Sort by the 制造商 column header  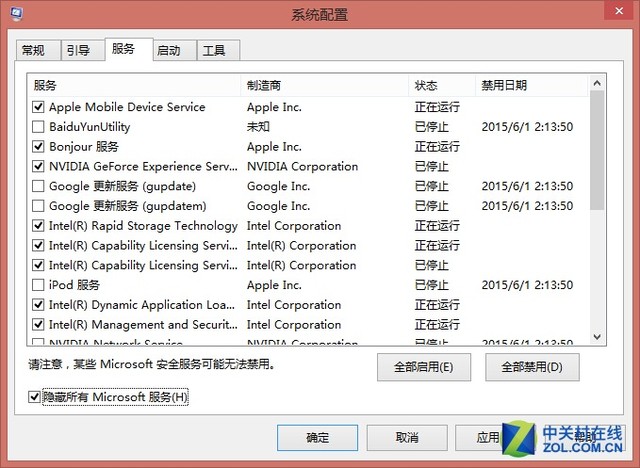pyautogui.click(x=325, y=85)
